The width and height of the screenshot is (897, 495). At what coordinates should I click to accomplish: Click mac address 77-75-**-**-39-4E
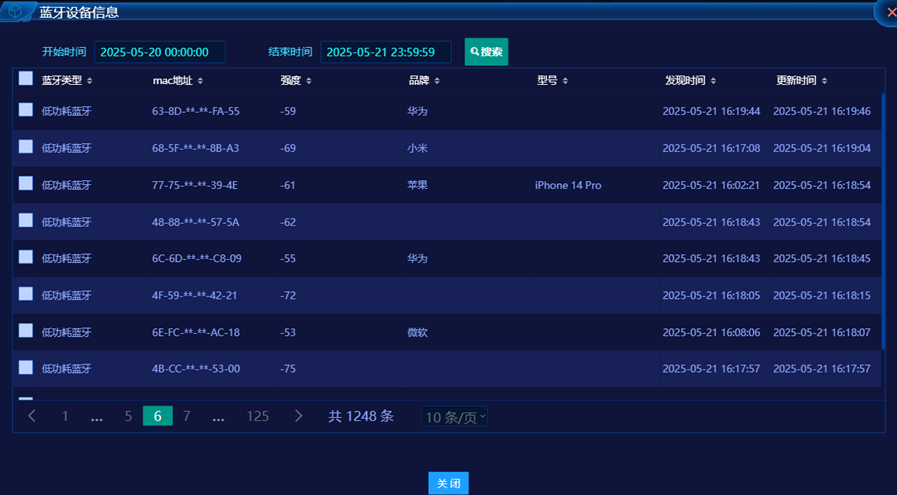click(195, 185)
